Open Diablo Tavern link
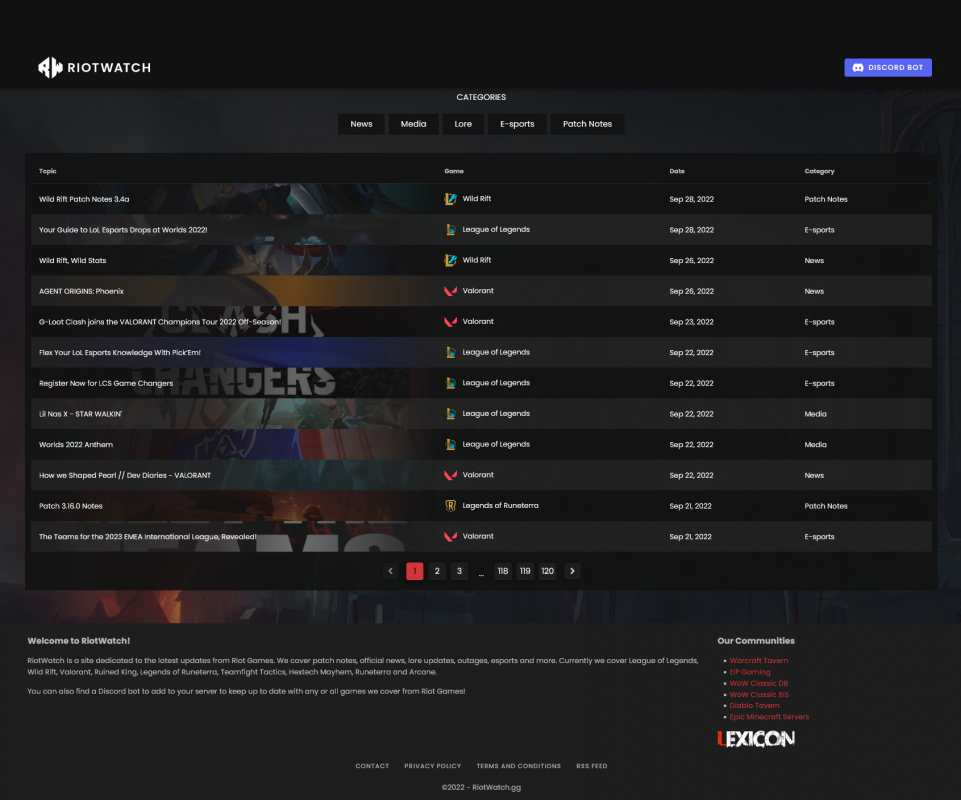The image size is (961, 800). (754, 706)
